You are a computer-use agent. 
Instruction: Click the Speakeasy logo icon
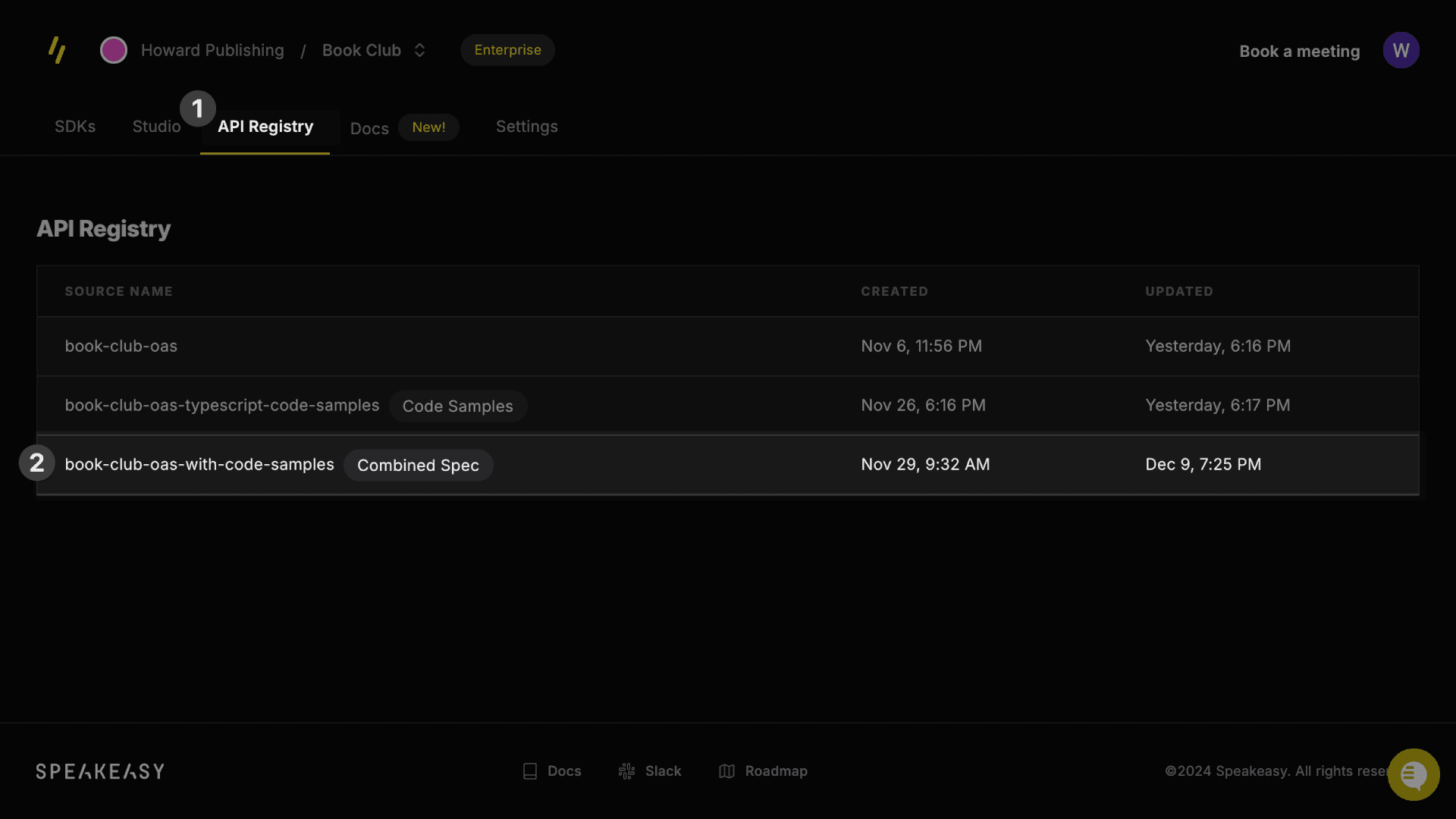pos(57,50)
